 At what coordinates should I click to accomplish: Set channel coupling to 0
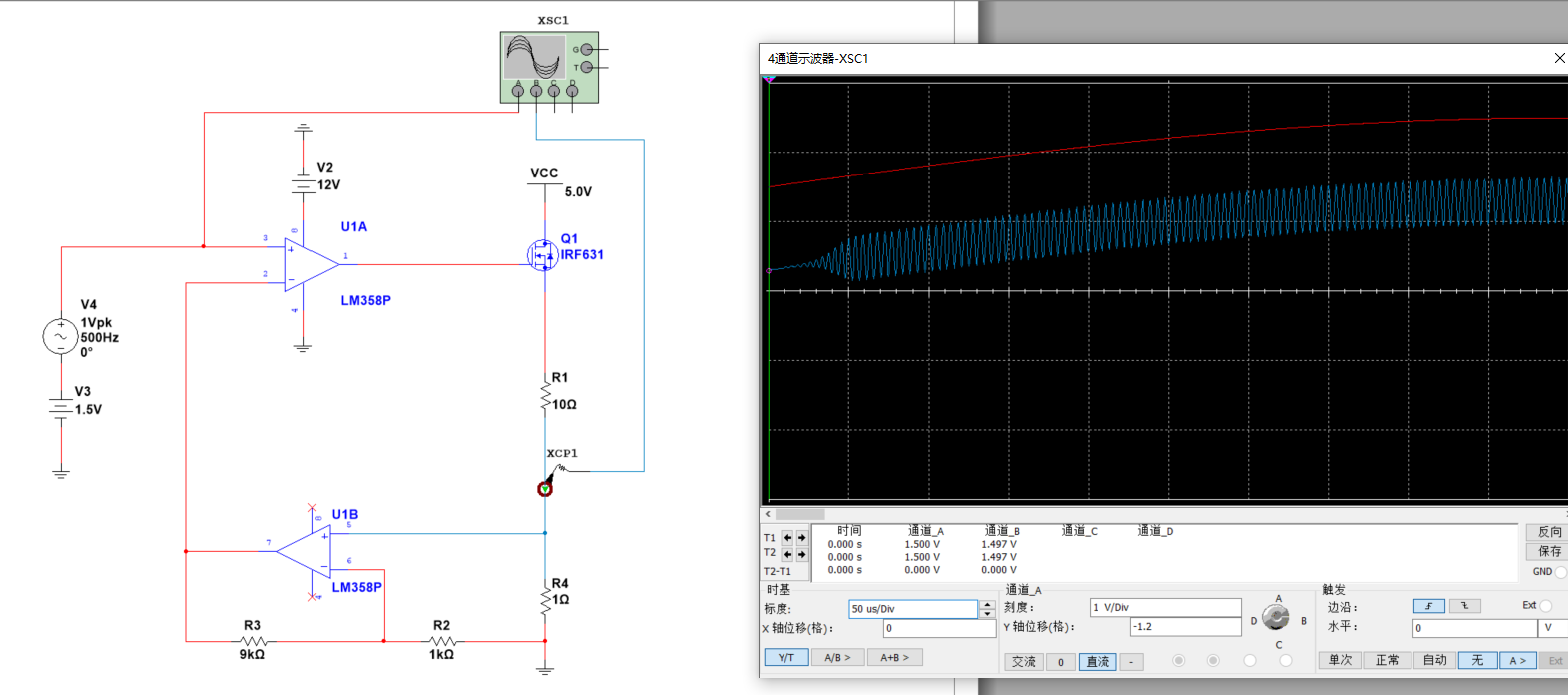point(1061,662)
